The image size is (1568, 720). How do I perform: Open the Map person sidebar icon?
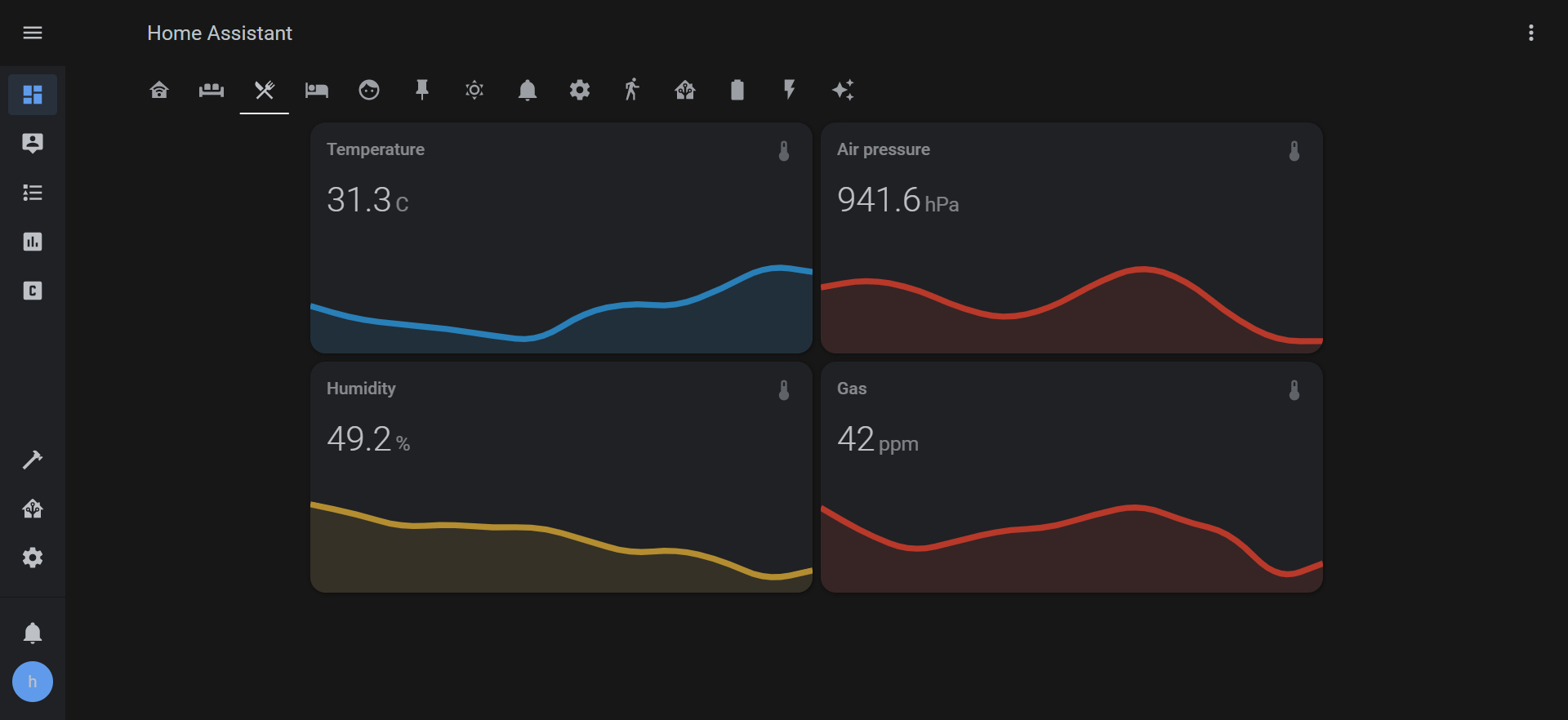33,144
